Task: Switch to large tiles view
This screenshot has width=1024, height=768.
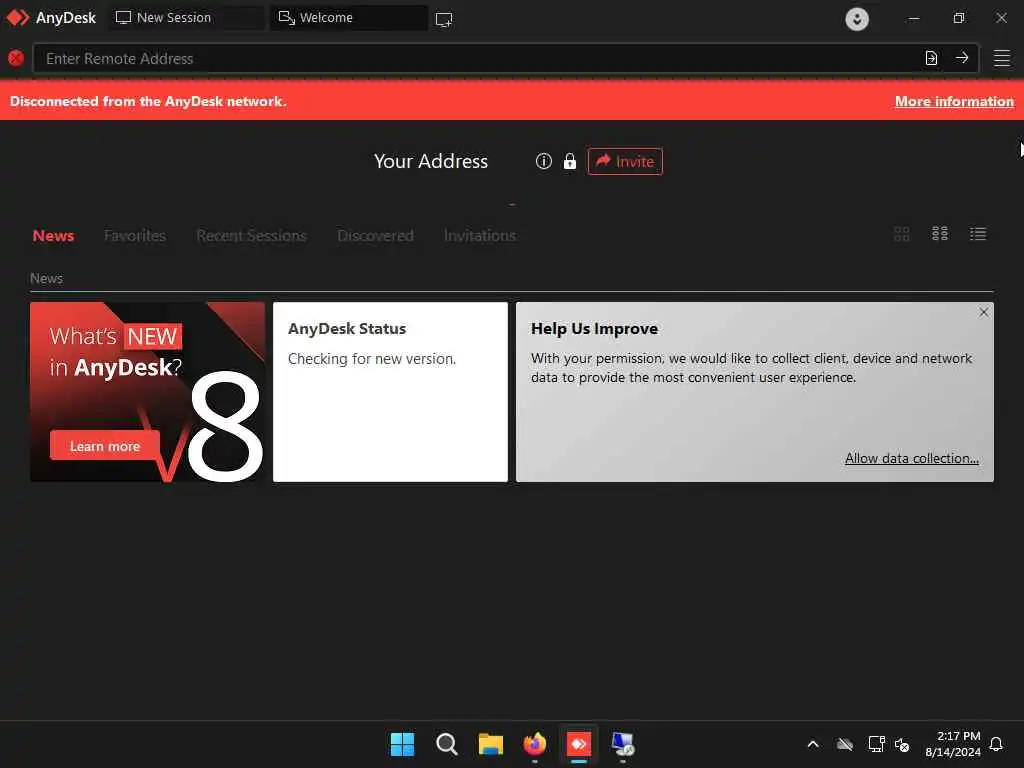Action: click(902, 234)
